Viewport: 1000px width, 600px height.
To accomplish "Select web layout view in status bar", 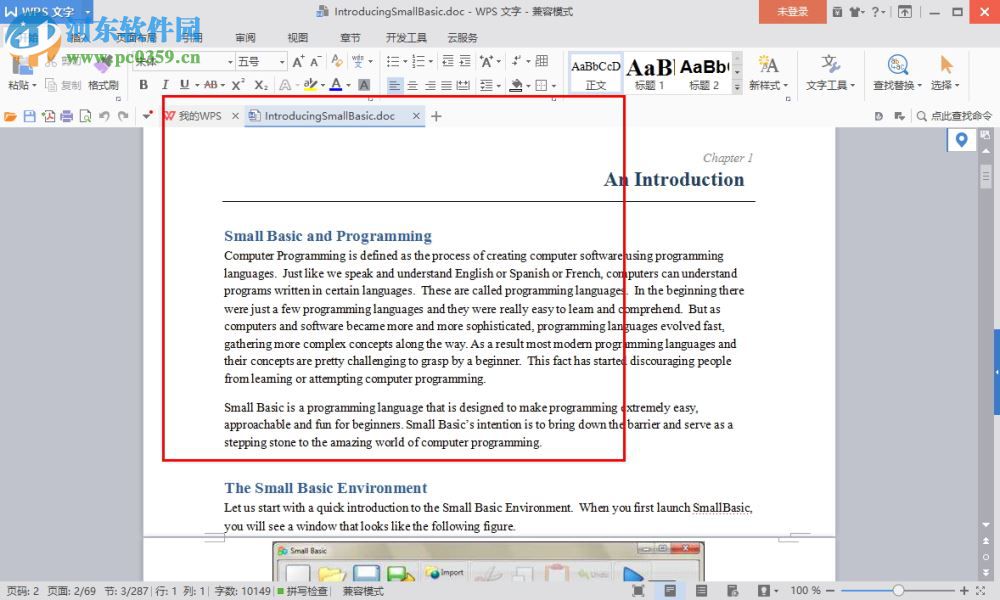I will point(733,591).
